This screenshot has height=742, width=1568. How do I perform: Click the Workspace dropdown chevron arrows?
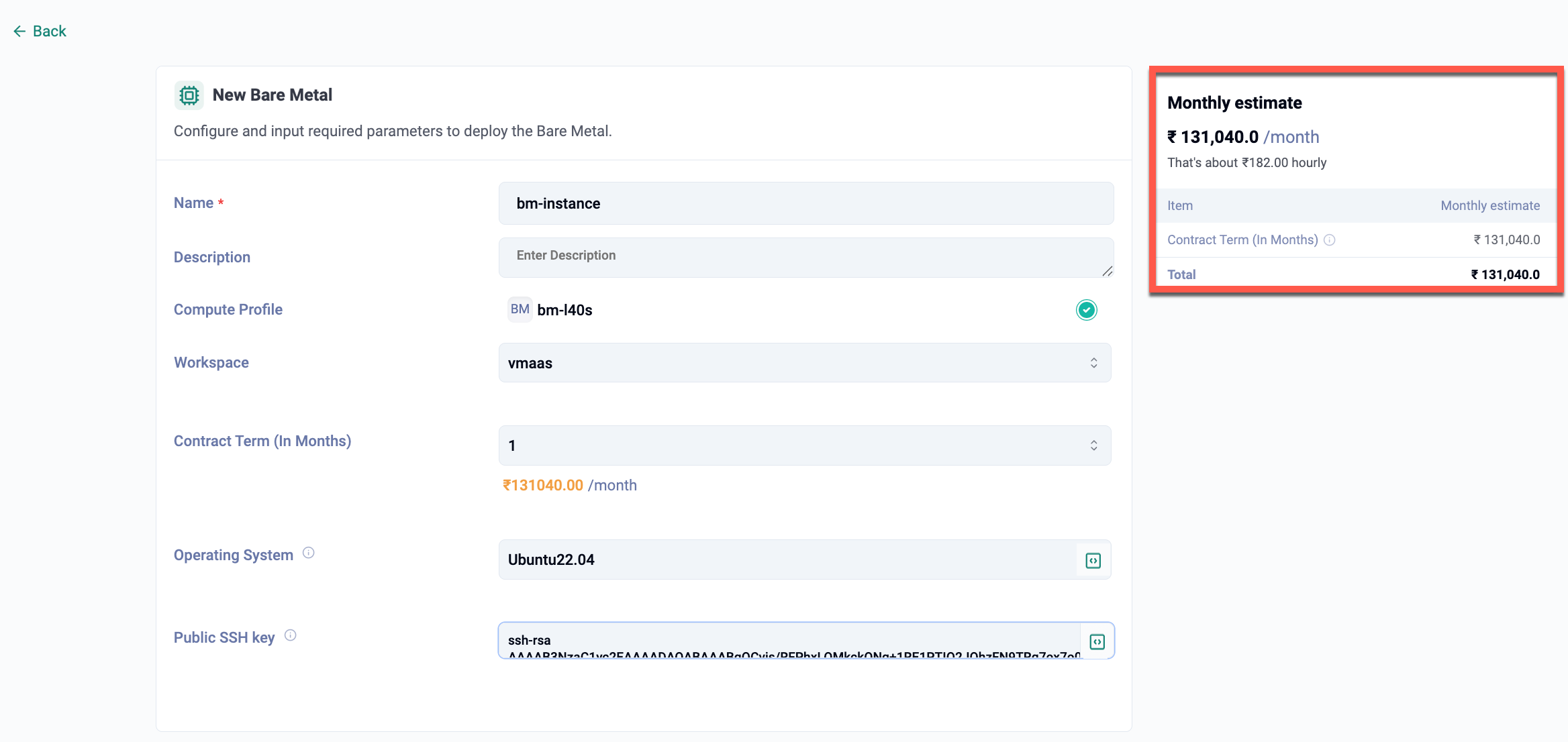(x=1093, y=363)
